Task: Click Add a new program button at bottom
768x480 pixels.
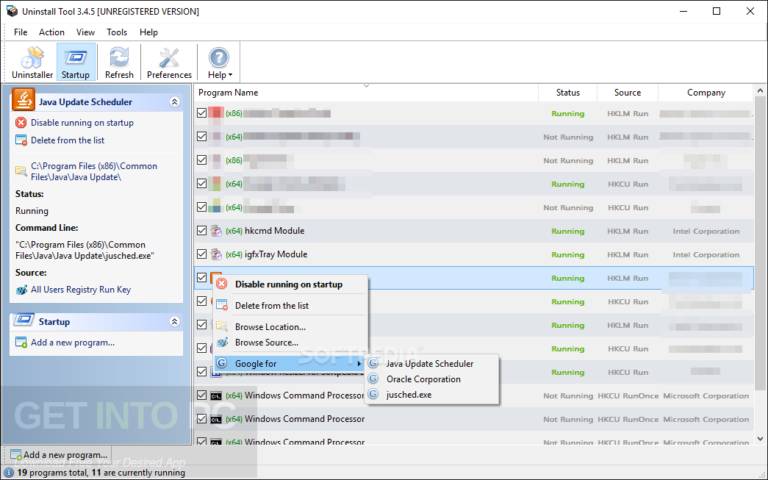Action: (59, 455)
